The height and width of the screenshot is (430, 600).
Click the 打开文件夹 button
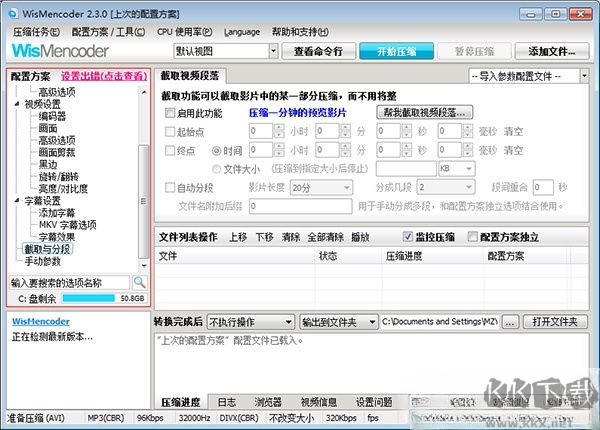tap(555, 322)
